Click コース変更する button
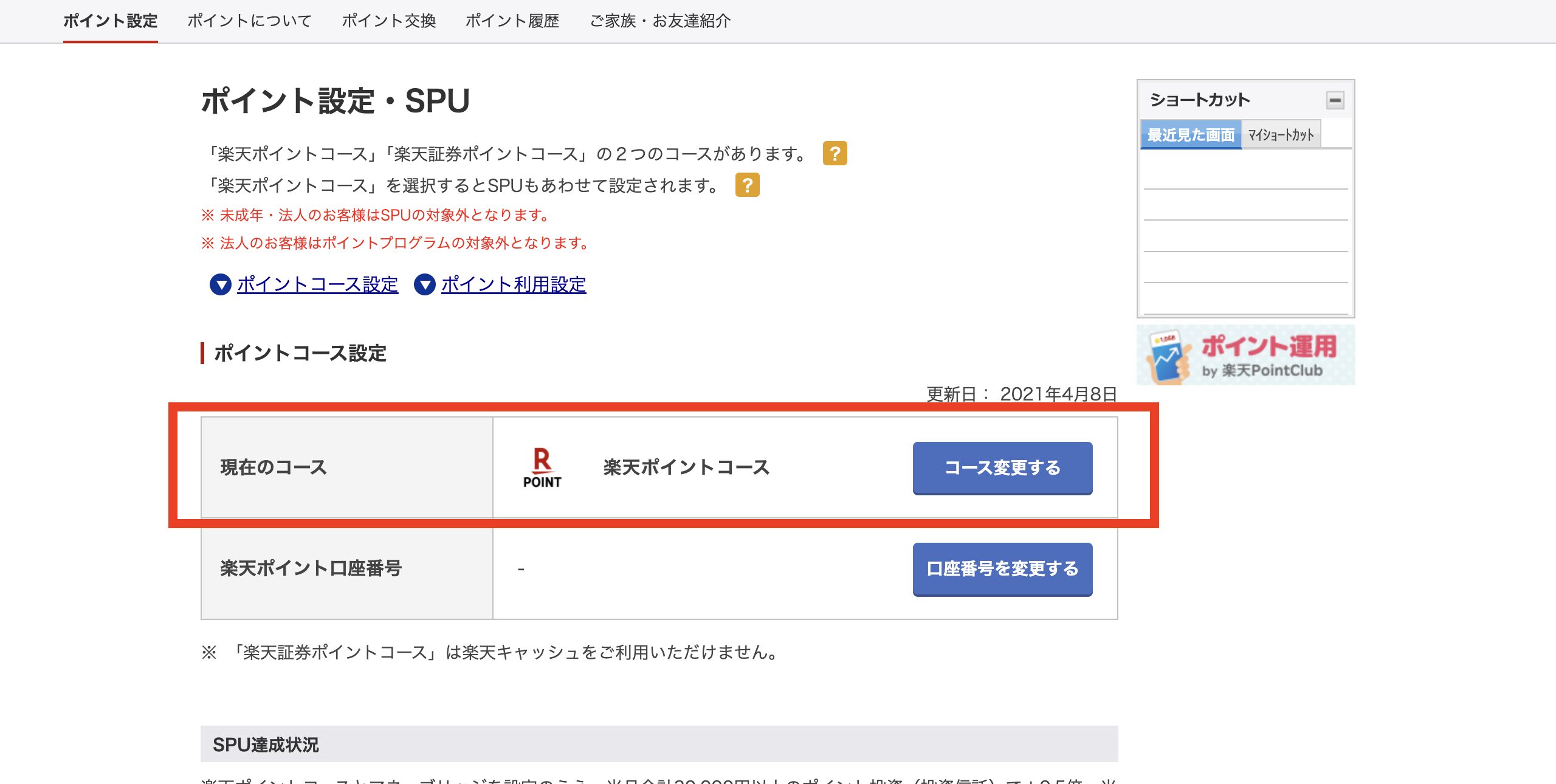 (1002, 468)
